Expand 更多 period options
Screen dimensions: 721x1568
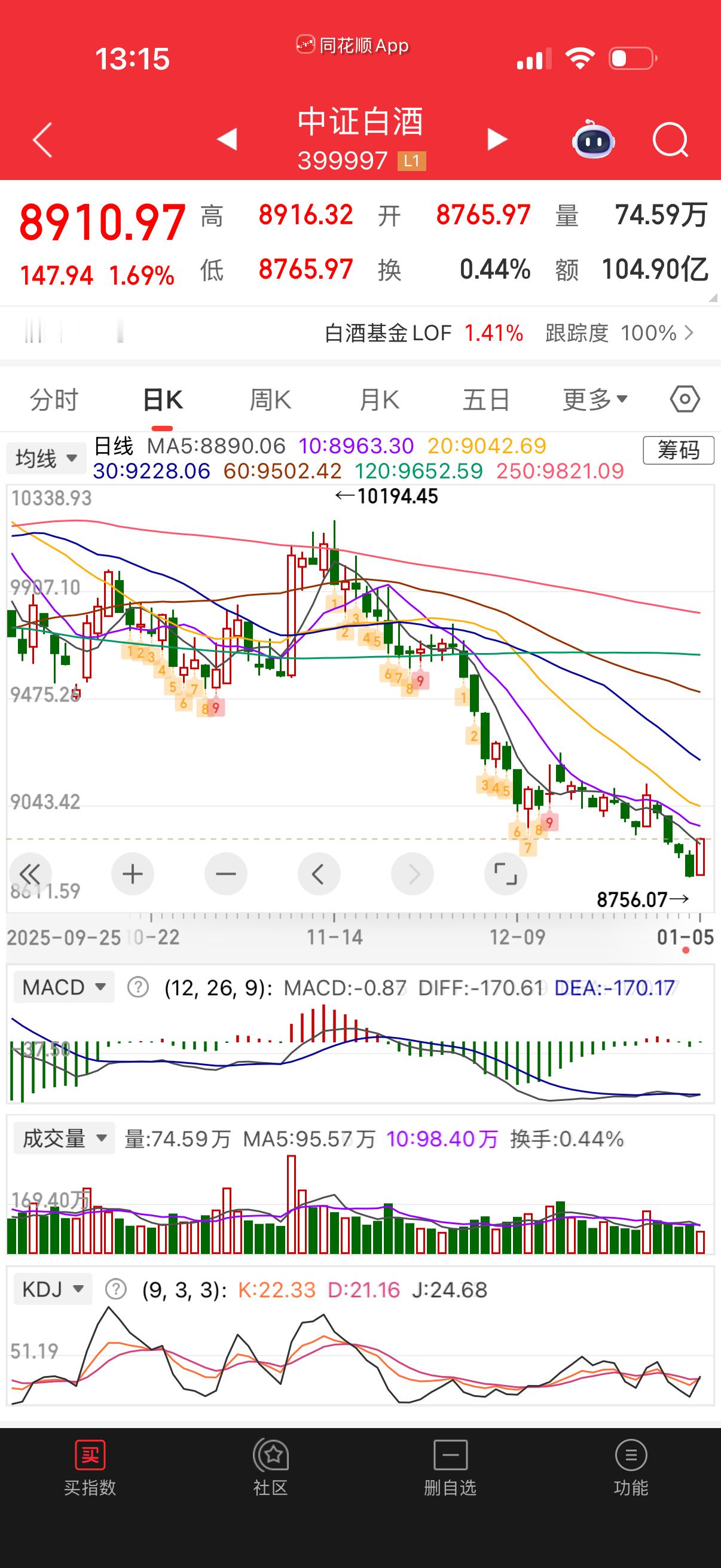[x=595, y=400]
